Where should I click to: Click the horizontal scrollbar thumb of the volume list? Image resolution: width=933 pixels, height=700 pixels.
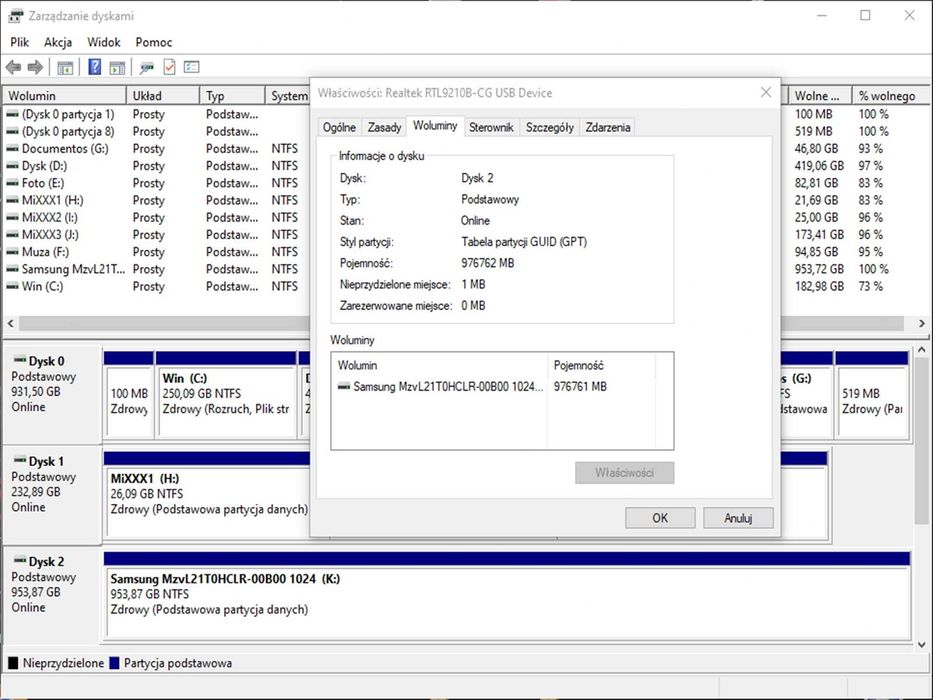click(x=462, y=323)
